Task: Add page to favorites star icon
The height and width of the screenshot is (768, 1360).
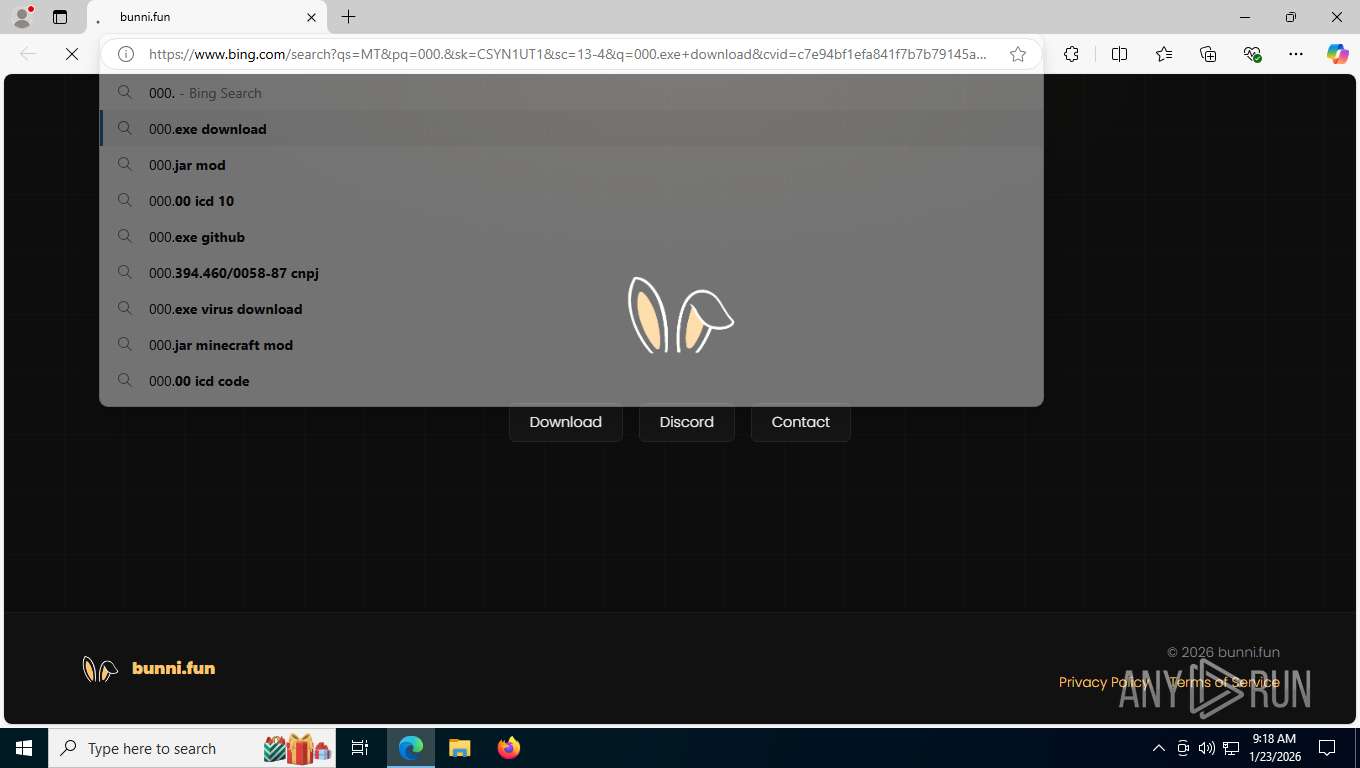Action: [x=1018, y=54]
